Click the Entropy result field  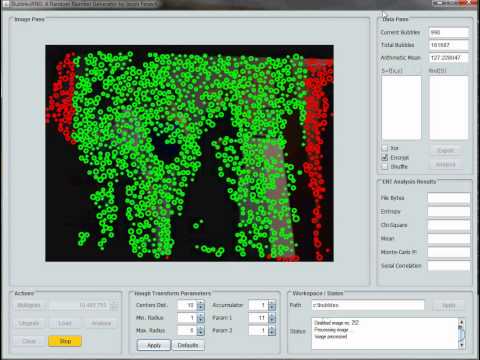449,212
